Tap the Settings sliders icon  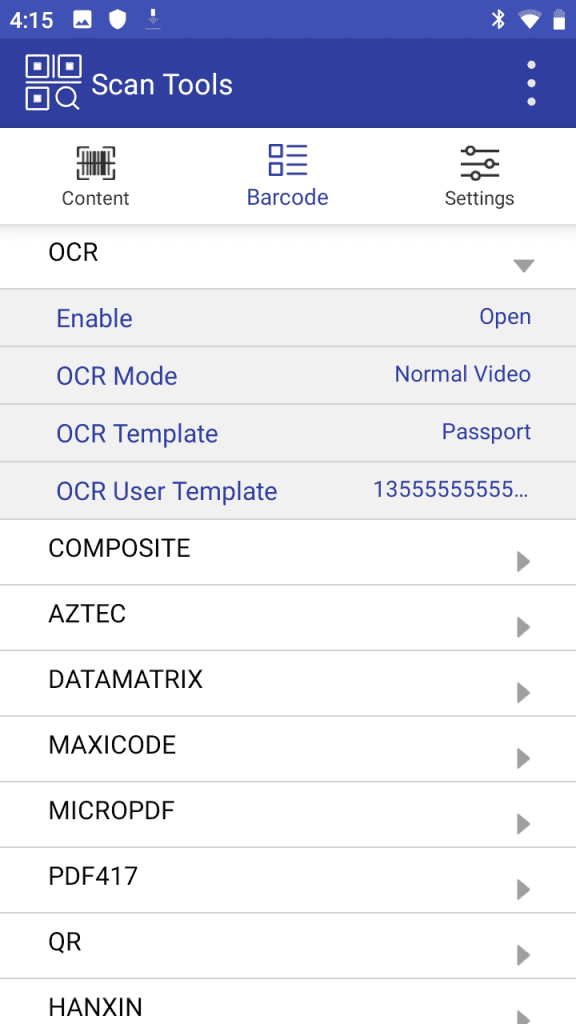point(479,160)
